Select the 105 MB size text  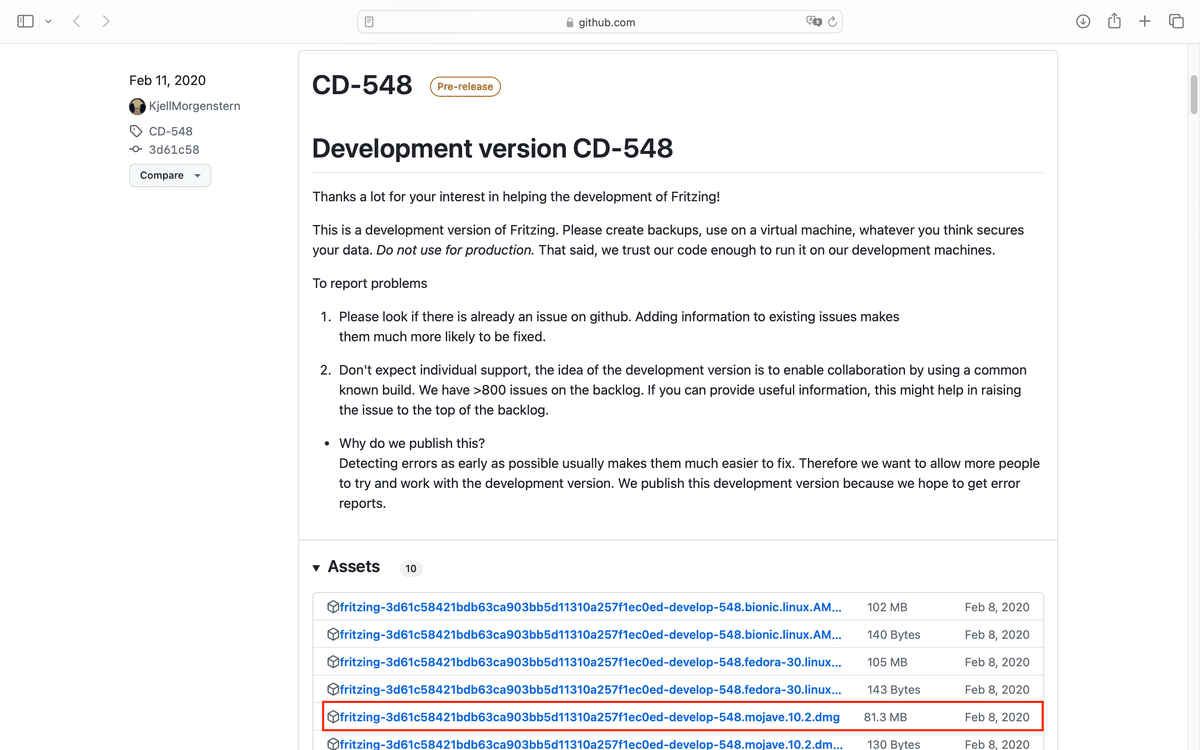point(888,662)
